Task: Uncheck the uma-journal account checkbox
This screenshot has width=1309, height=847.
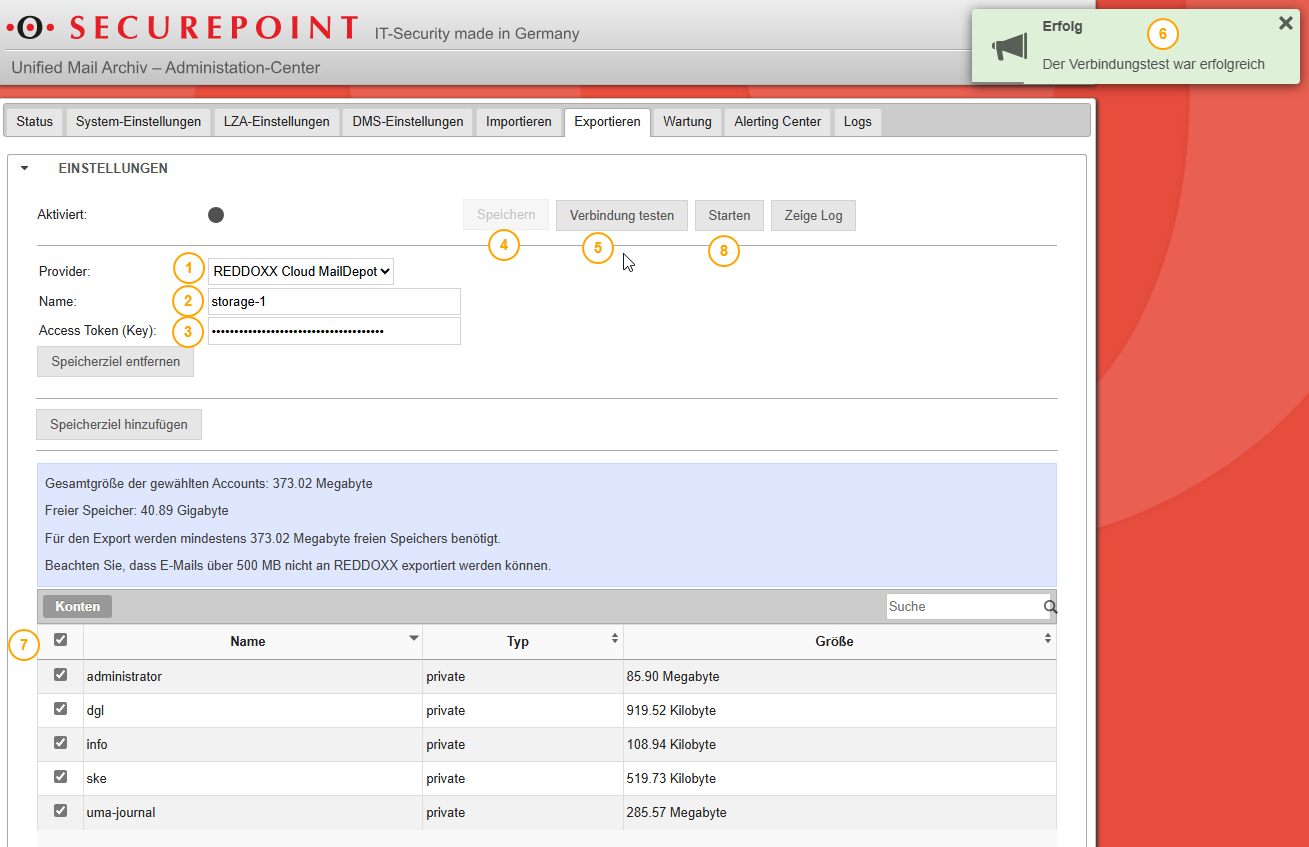Action: (60, 811)
